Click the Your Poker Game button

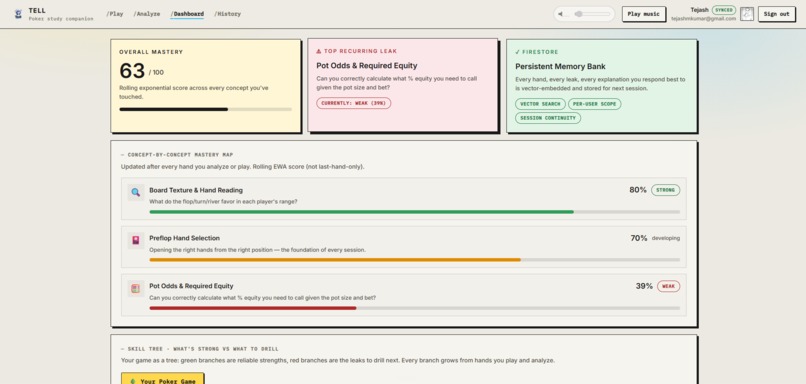pyautogui.click(x=162, y=379)
